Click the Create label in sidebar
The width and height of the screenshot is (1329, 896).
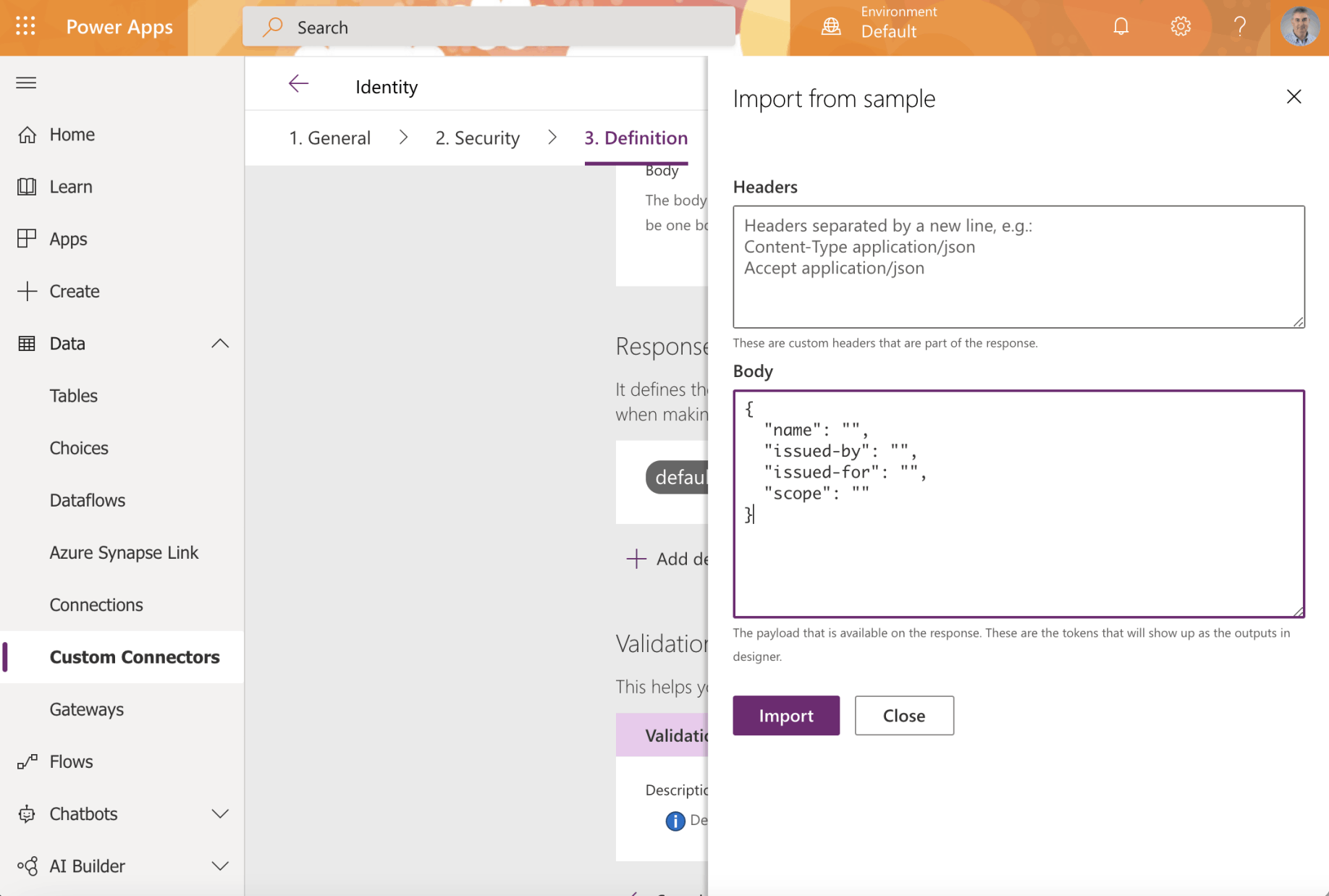75,291
